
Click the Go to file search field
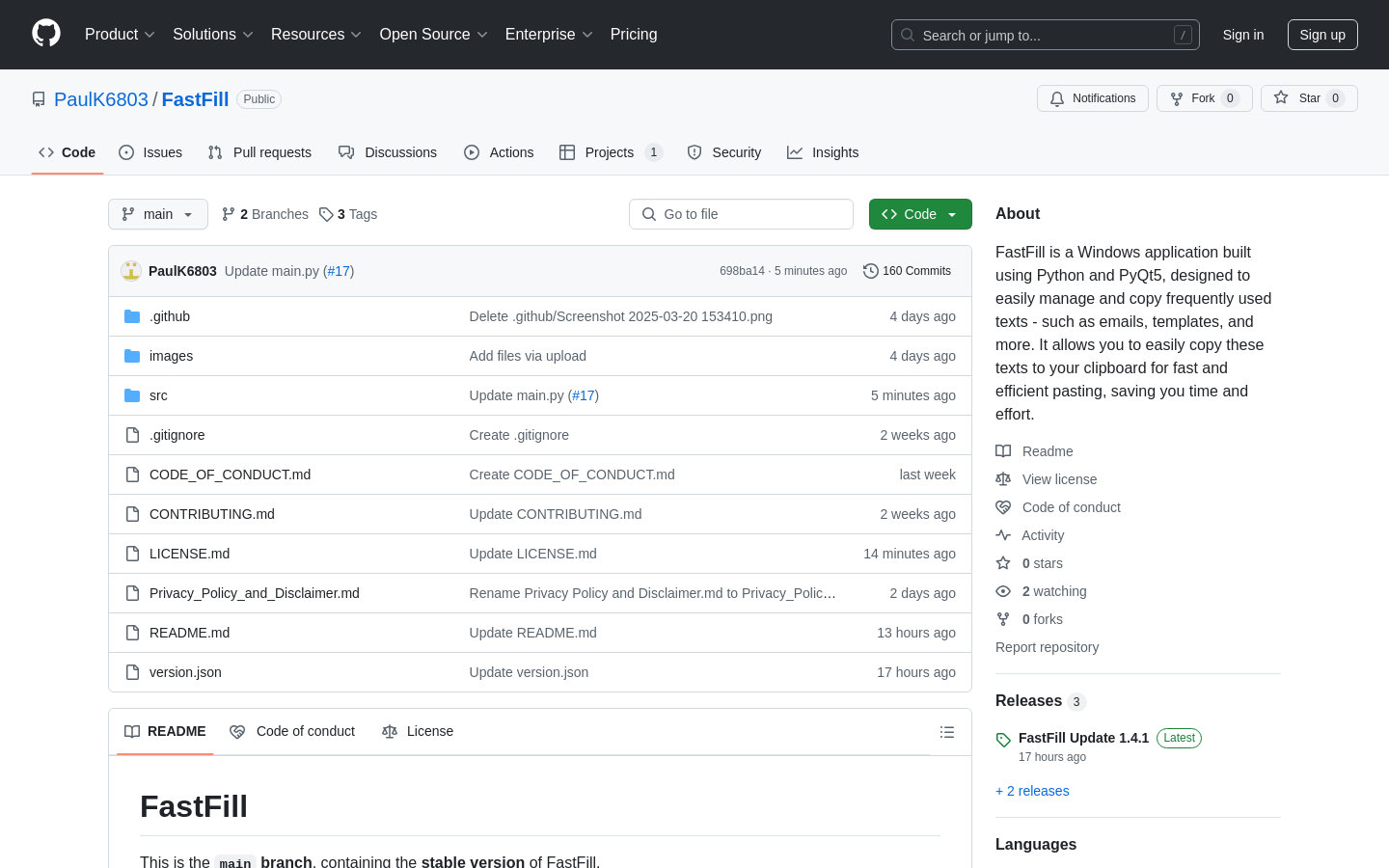coord(741,214)
